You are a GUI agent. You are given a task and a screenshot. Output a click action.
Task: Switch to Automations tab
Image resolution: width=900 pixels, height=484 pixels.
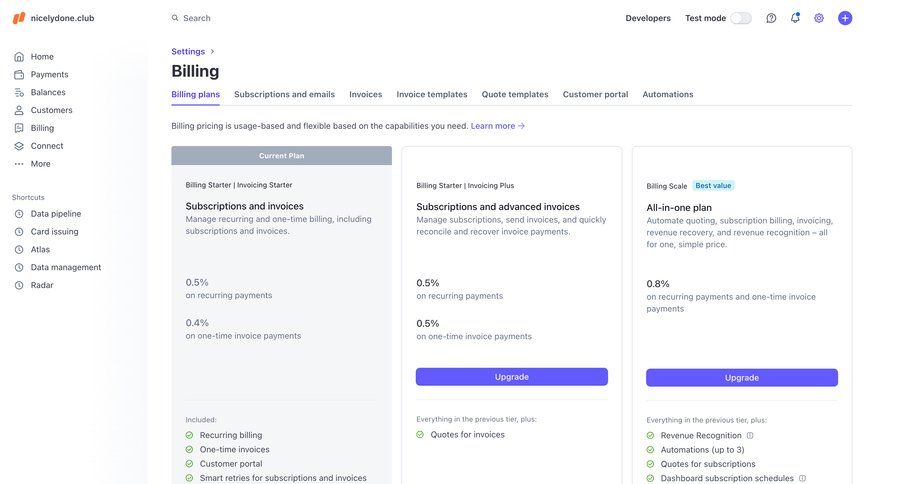point(668,94)
